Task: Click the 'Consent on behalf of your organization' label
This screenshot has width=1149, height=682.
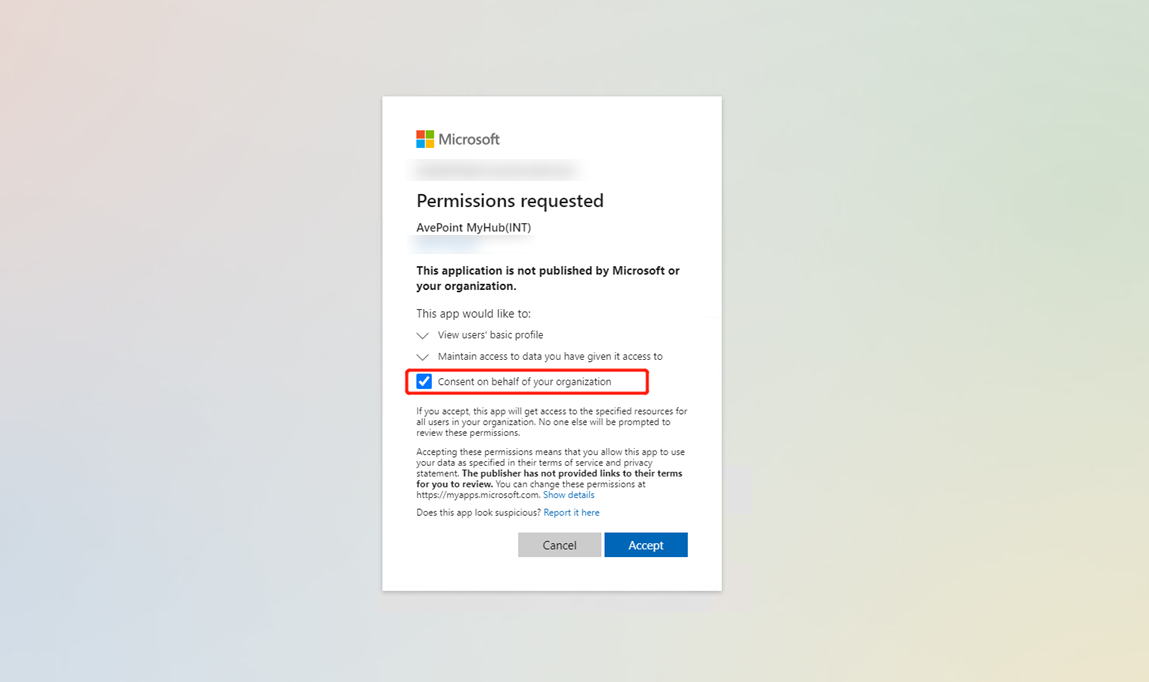Action: click(524, 382)
